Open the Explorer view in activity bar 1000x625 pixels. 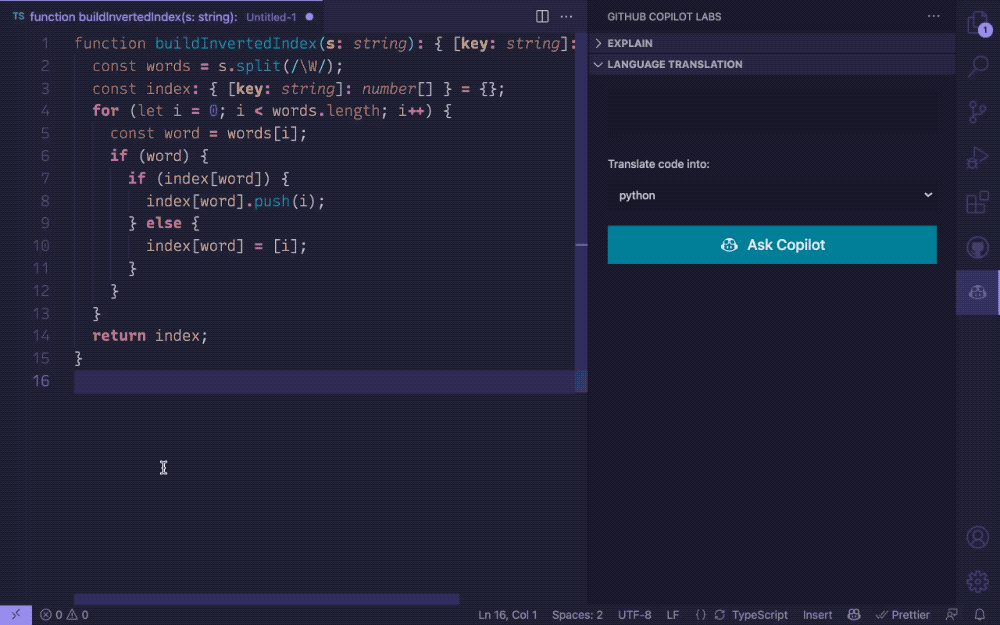click(x=976, y=24)
